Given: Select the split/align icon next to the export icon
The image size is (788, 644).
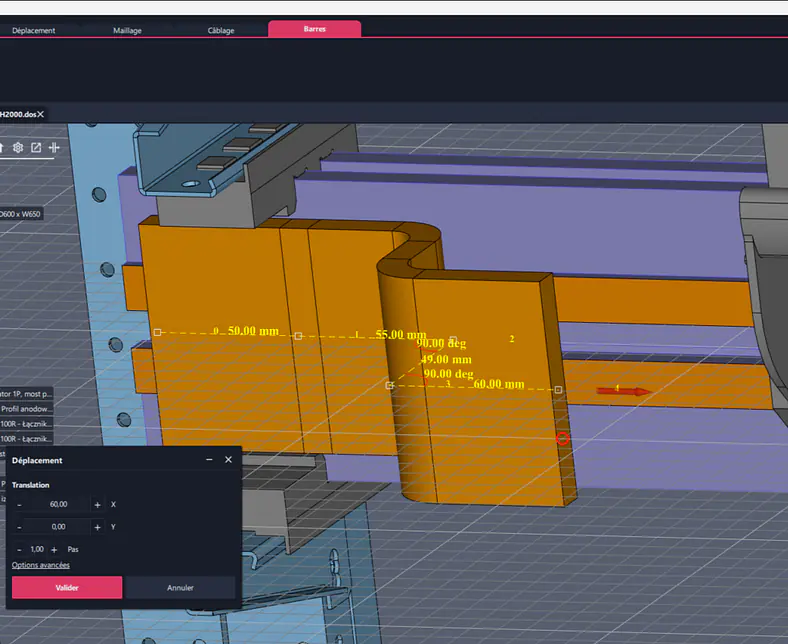Looking at the screenshot, I should pos(54,147).
